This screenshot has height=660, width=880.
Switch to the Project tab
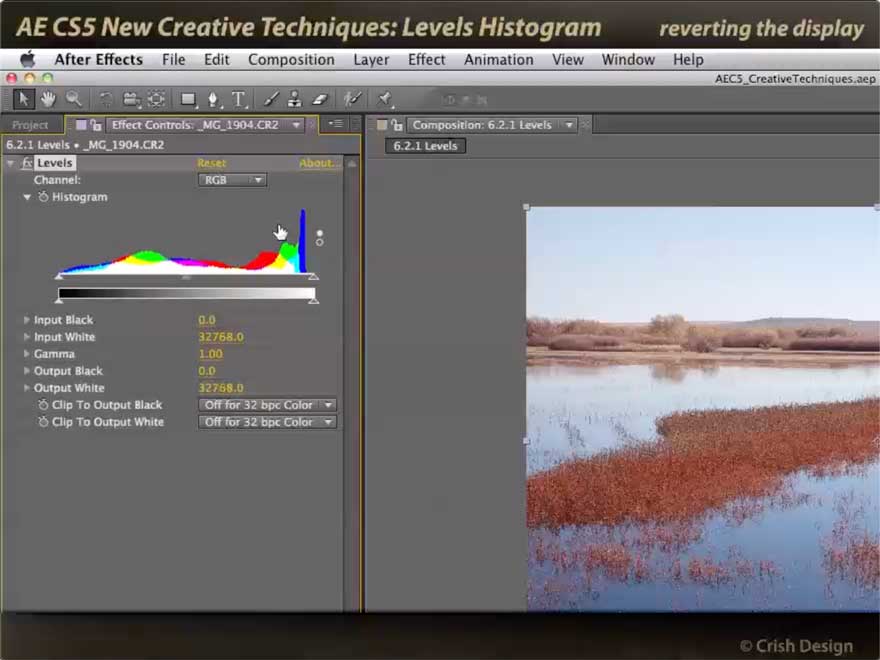(30, 125)
